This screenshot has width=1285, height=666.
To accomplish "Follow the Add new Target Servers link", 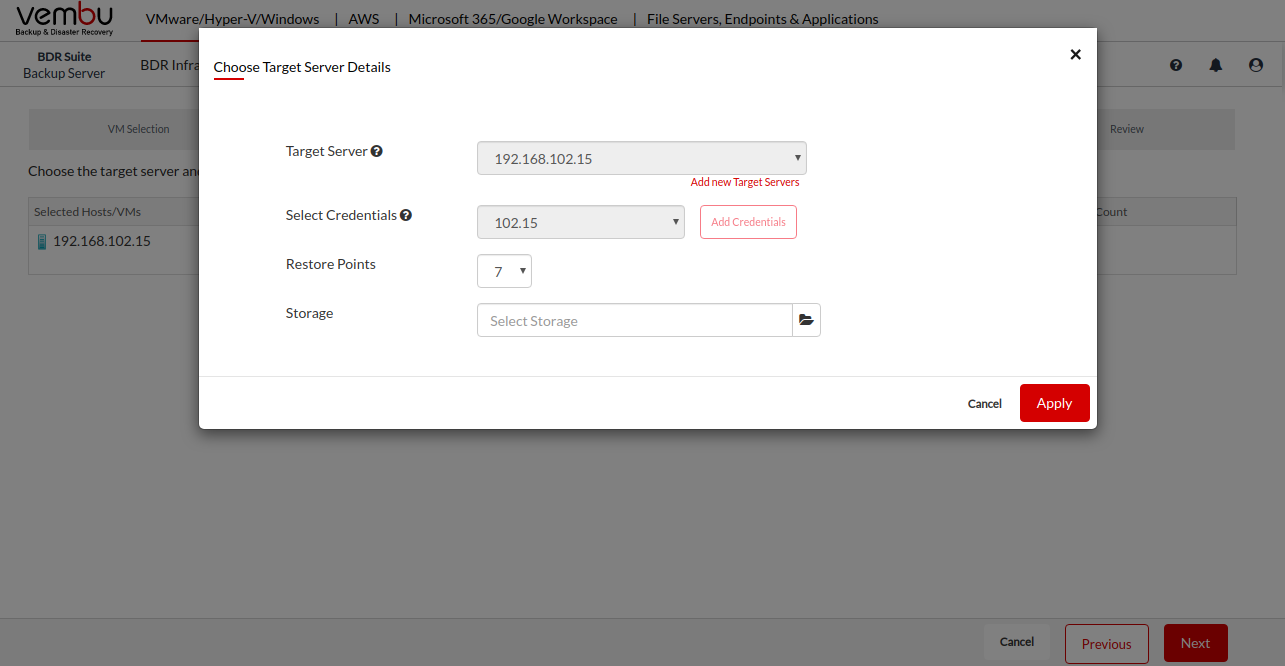I will (745, 183).
